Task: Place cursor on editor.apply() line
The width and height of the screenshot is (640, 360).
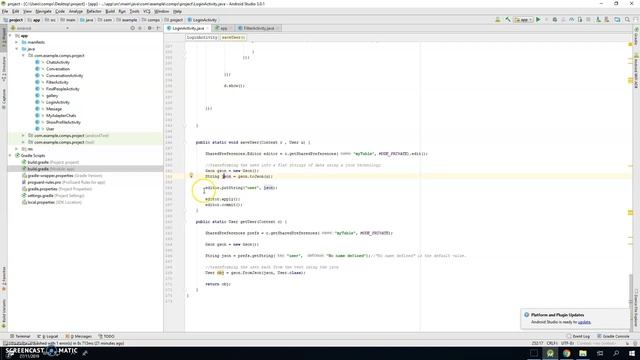Action: point(222,199)
